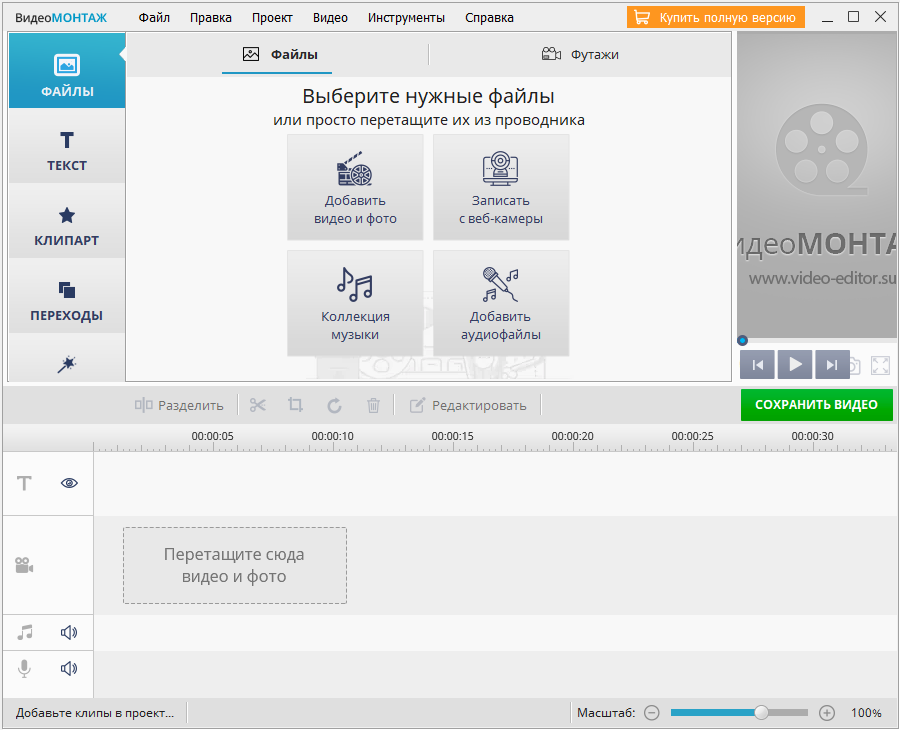Image resolution: width=900 pixels, height=730 pixels.
Task: Click Добавить видео и фото tile
Action: pos(355,187)
